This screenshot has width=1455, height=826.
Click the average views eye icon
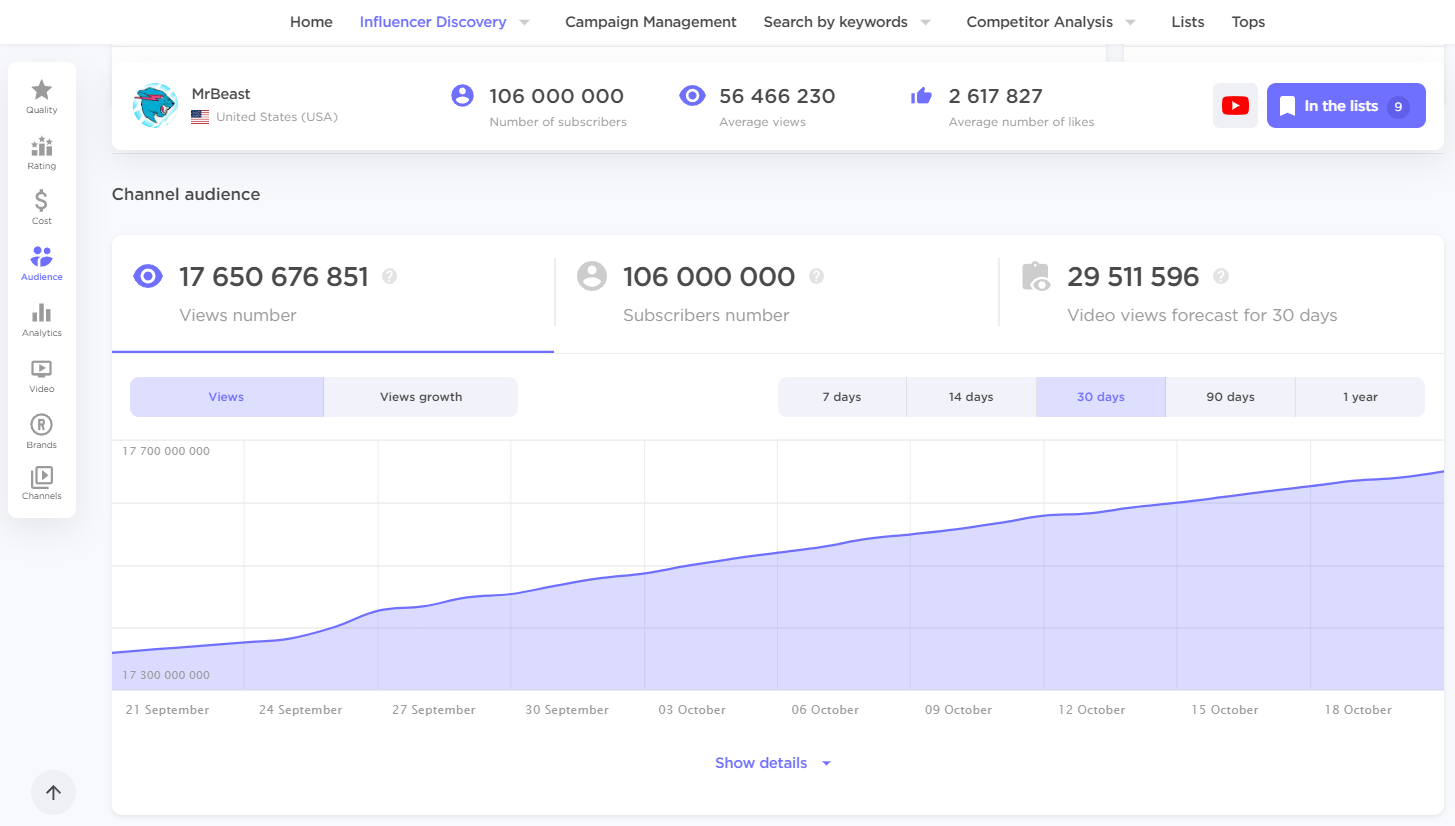tap(692, 96)
